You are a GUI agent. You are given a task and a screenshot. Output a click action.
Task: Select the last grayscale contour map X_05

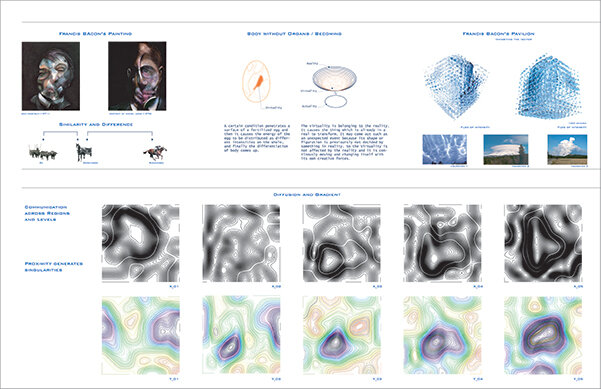[543, 243]
